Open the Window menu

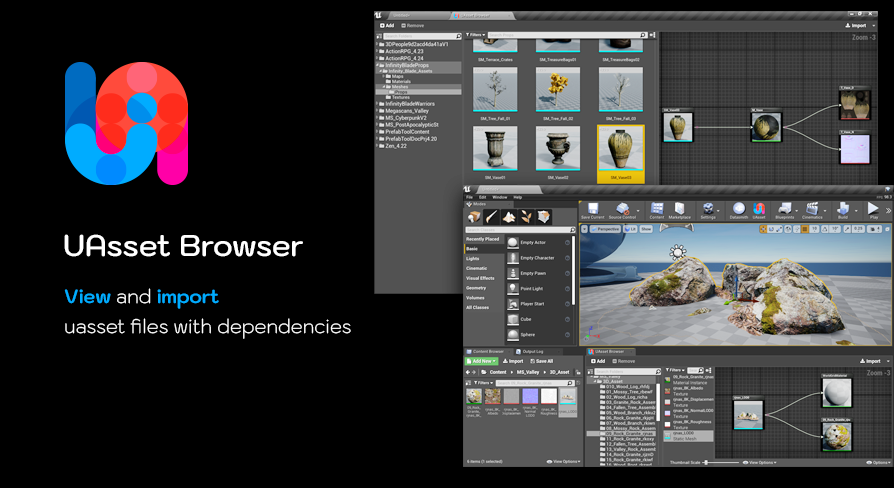pyautogui.click(x=500, y=197)
